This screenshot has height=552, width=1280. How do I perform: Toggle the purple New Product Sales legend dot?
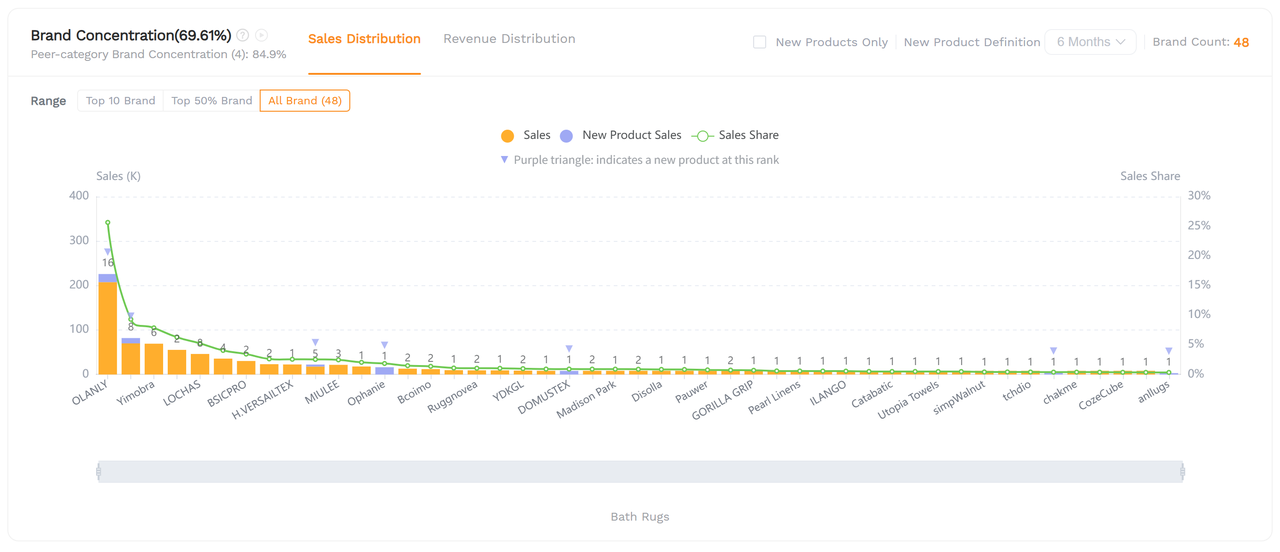567,136
